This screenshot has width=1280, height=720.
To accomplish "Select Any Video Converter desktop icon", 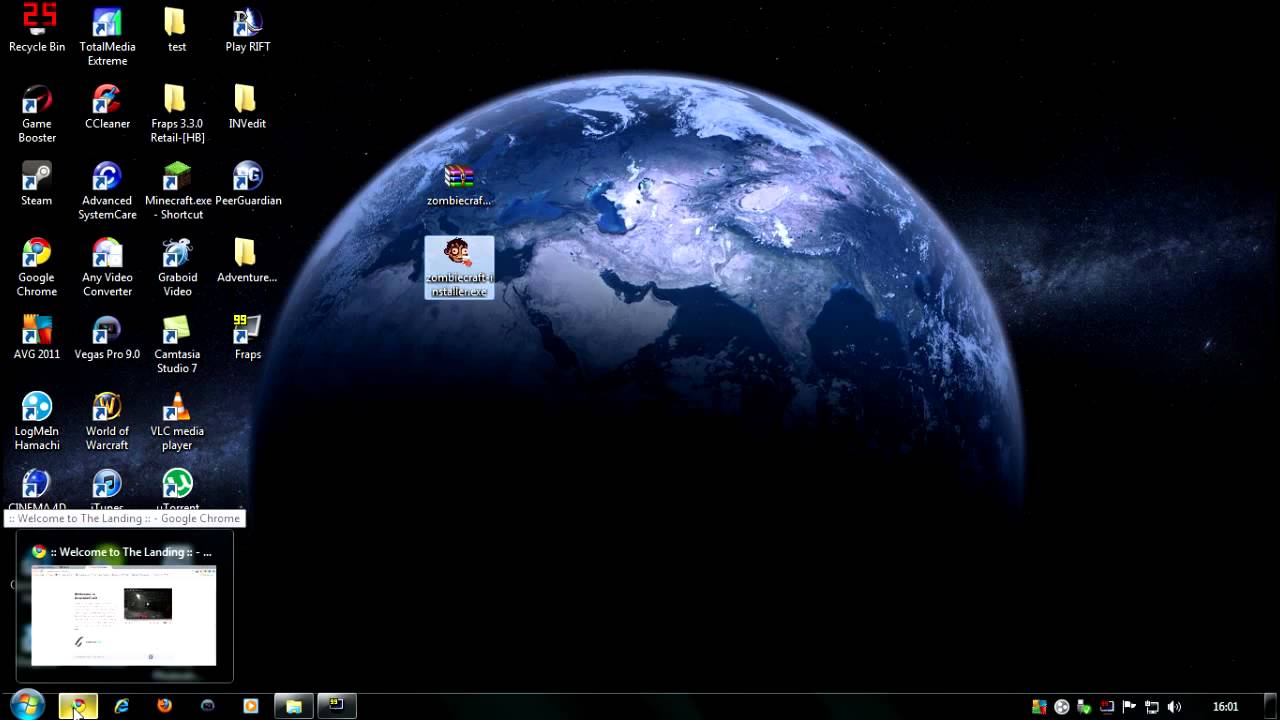I will [107, 268].
